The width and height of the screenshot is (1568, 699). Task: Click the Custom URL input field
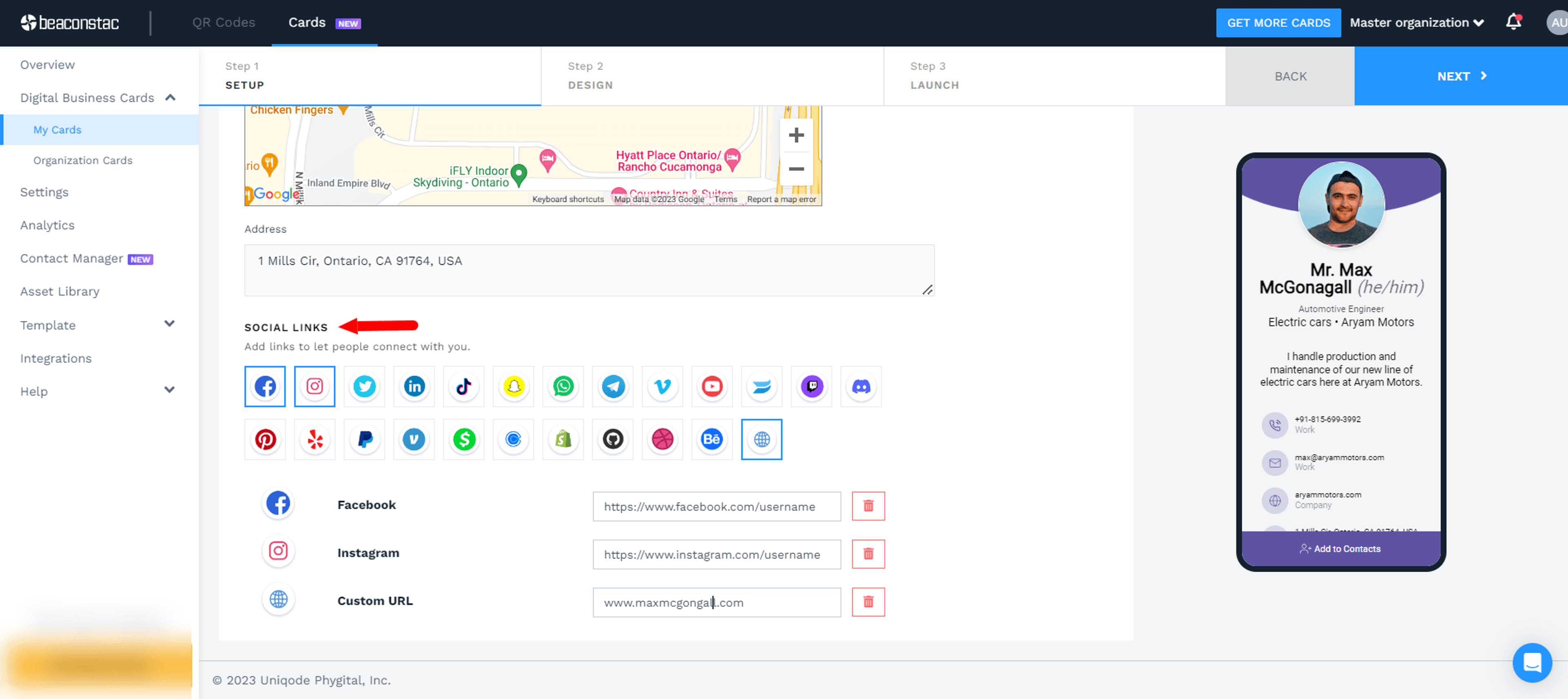717,602
